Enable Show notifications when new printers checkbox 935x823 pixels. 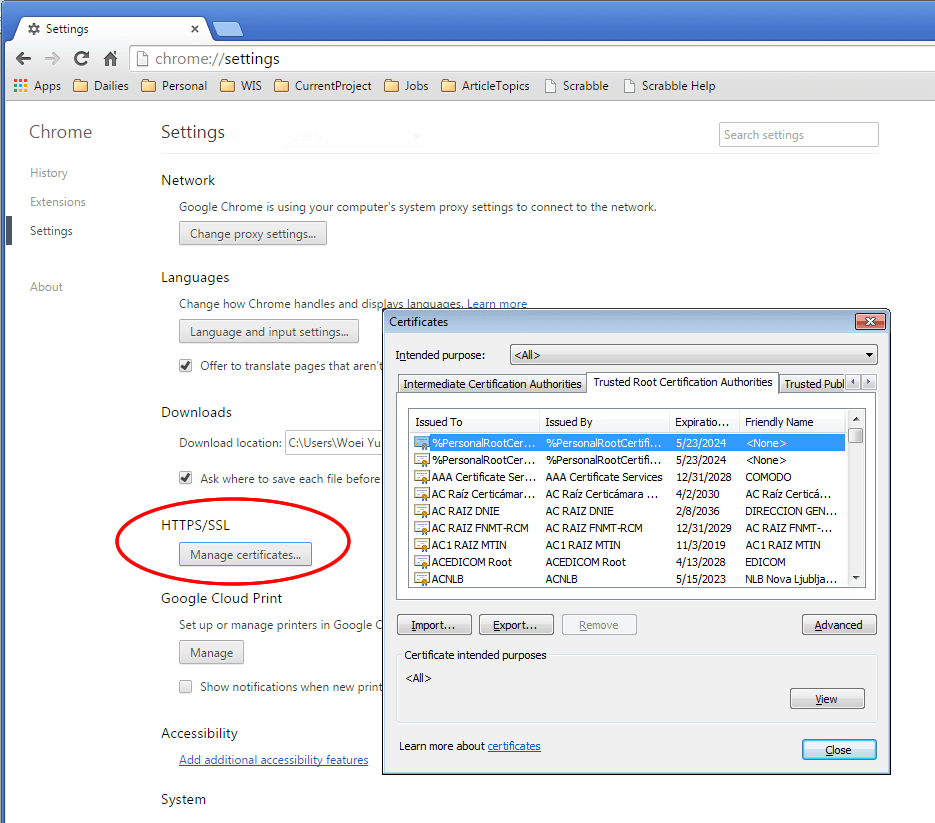[185, 686]
